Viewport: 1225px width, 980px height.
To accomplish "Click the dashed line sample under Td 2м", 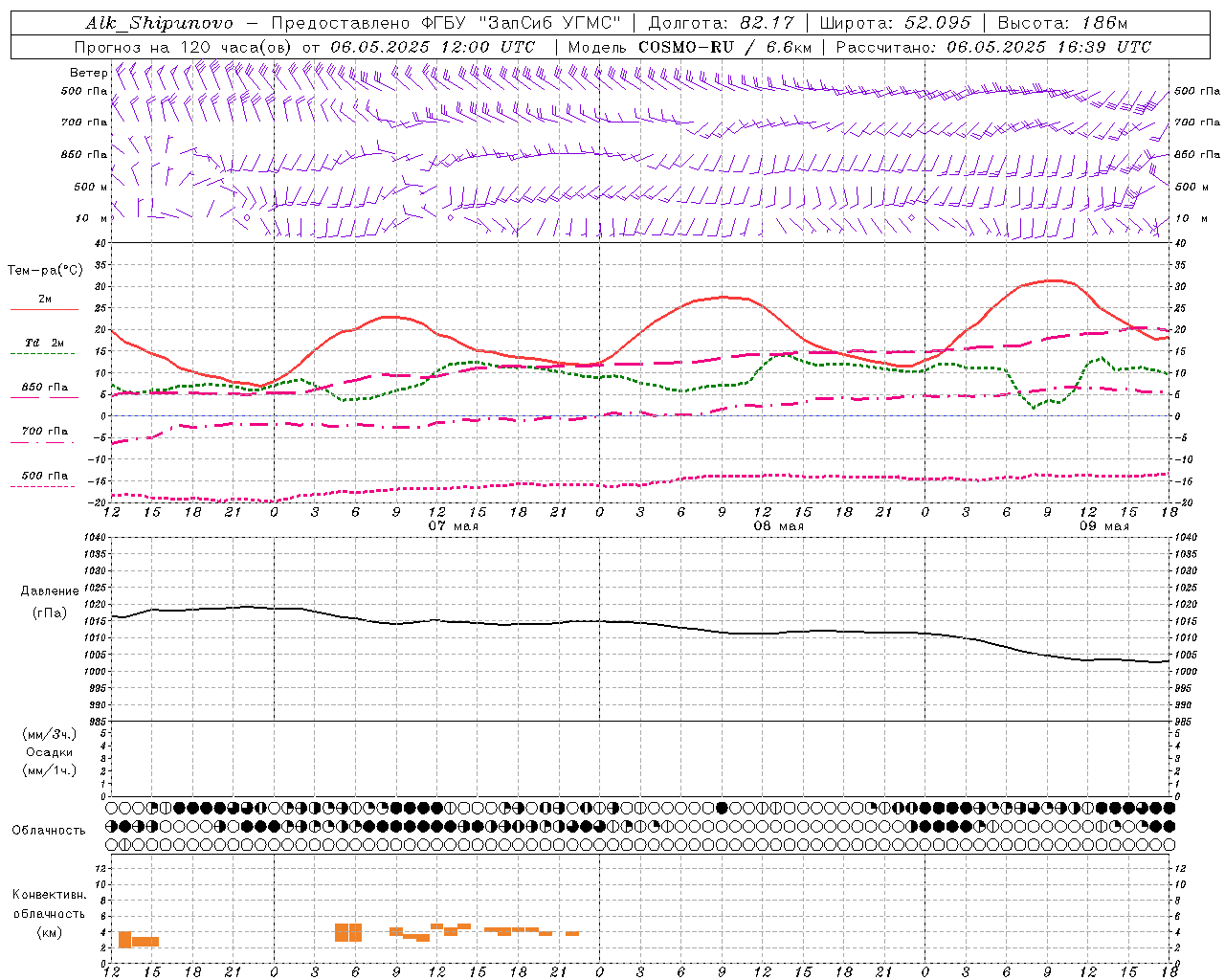I will click(43, 353).
